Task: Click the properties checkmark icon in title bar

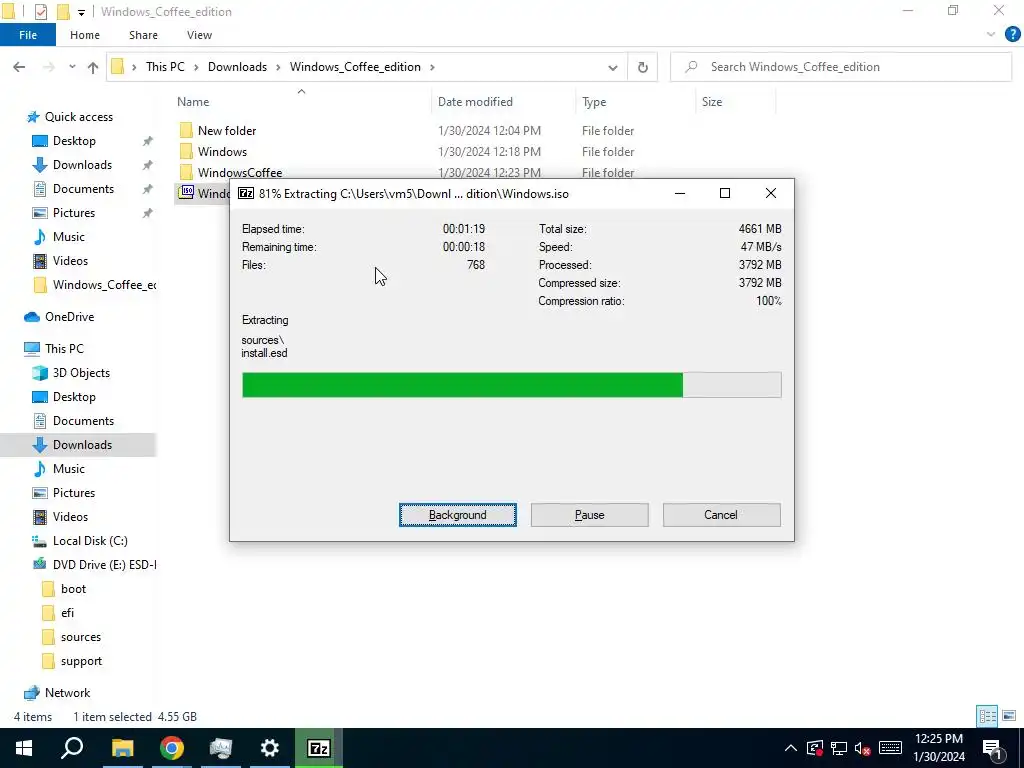Action: [x=40, y=12]
